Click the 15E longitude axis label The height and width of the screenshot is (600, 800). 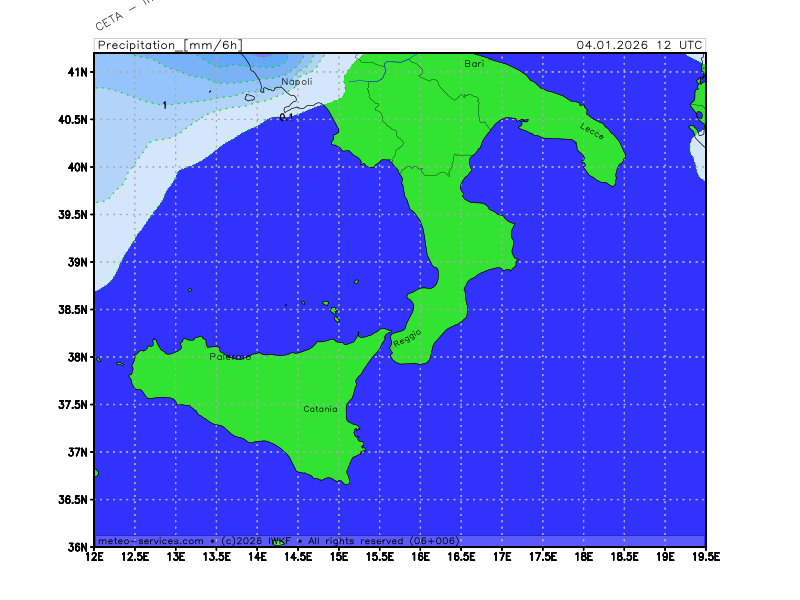pyautogui.click(x=339, y=556)
